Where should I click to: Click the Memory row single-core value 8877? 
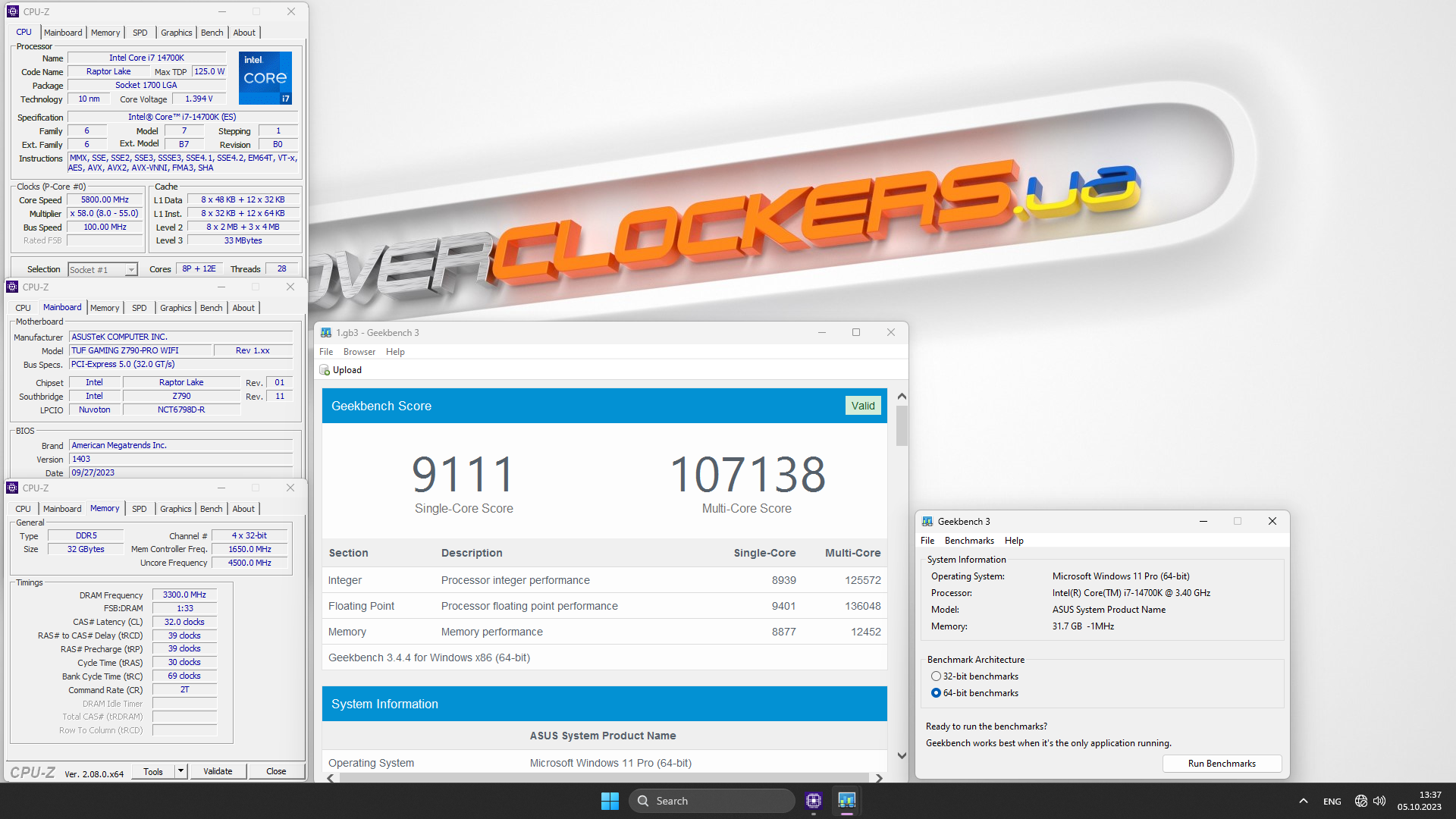tap(784, 632)
